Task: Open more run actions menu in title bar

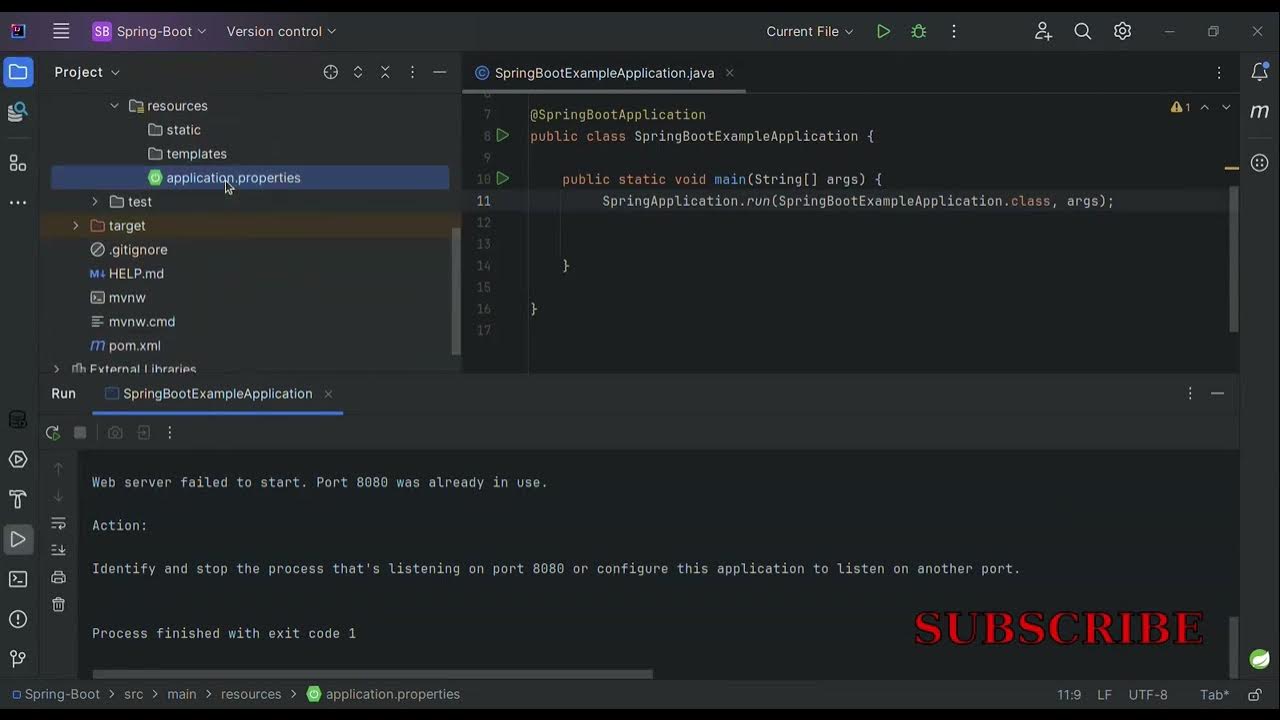Action: (954, 31)
